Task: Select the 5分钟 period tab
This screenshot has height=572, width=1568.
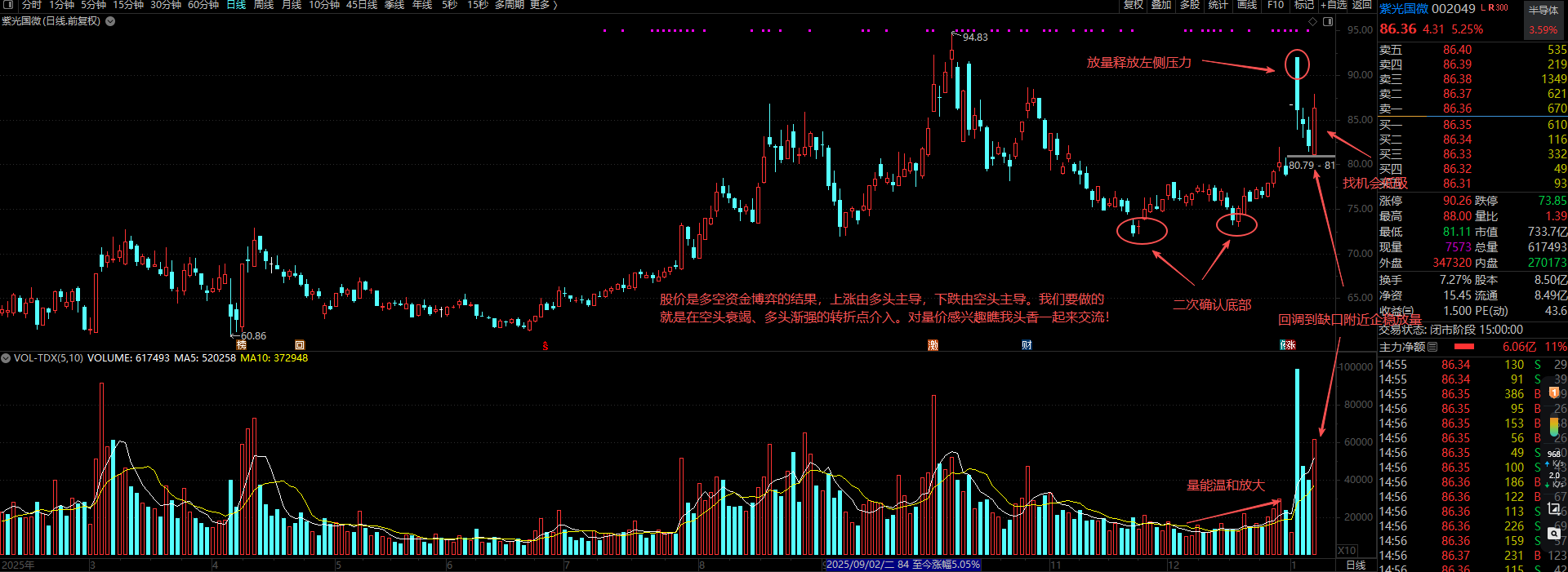Action: (x=93, y=5)
